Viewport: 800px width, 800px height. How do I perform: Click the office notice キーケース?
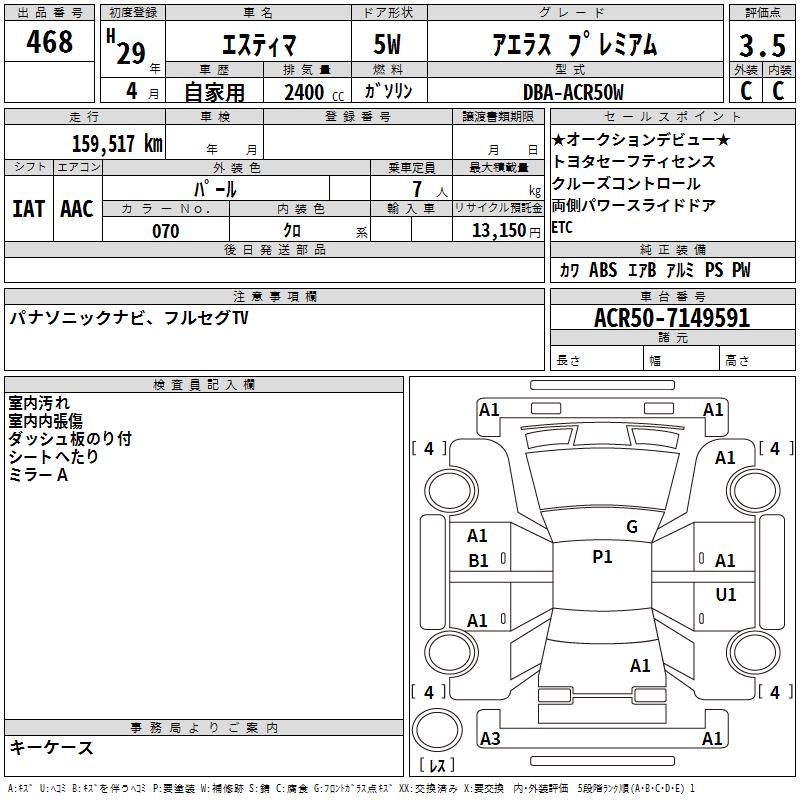point(51,748)
